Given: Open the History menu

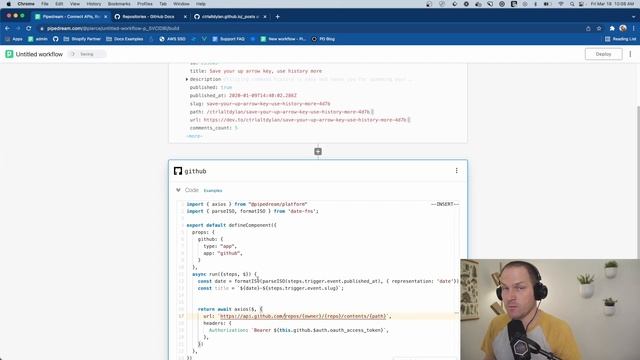Looking at the screenshot, I should tap(93, 4).
